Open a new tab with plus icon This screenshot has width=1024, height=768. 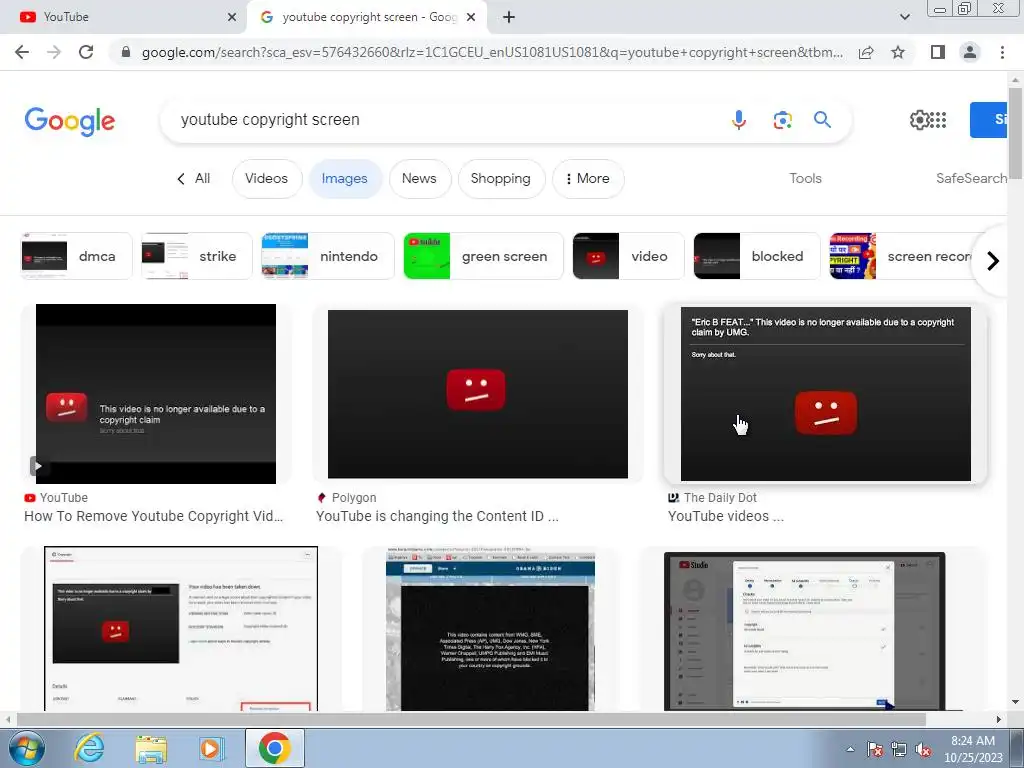click(x=509, y=17)
